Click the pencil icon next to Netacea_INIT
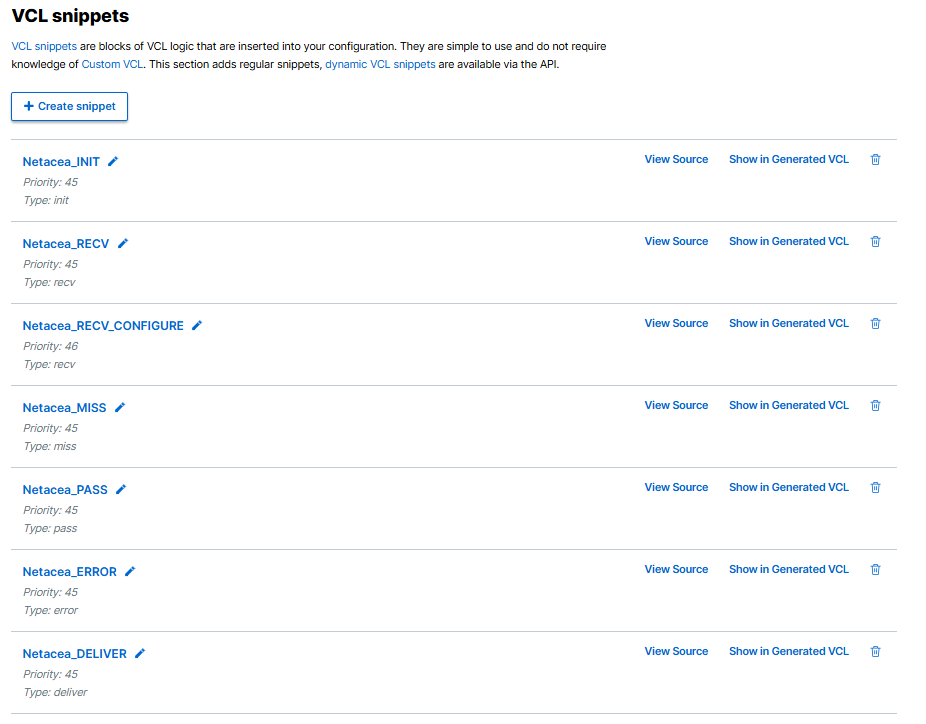 coord(113,161)
